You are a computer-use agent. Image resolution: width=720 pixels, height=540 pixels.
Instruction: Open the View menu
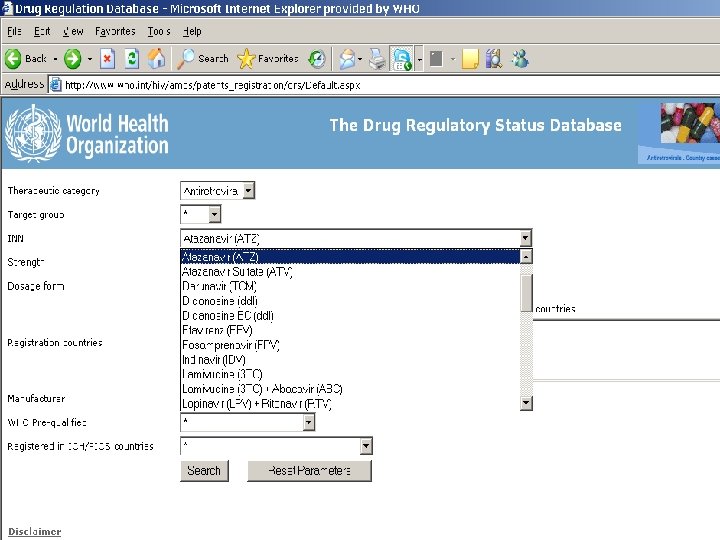[73, 31]
